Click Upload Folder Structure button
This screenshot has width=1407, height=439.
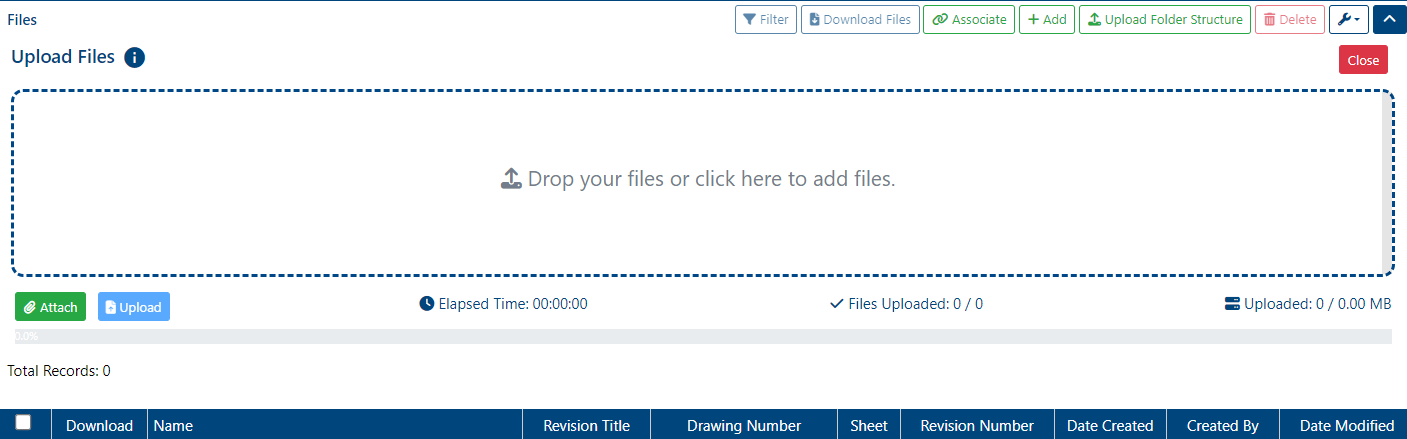click(1165, 20)
